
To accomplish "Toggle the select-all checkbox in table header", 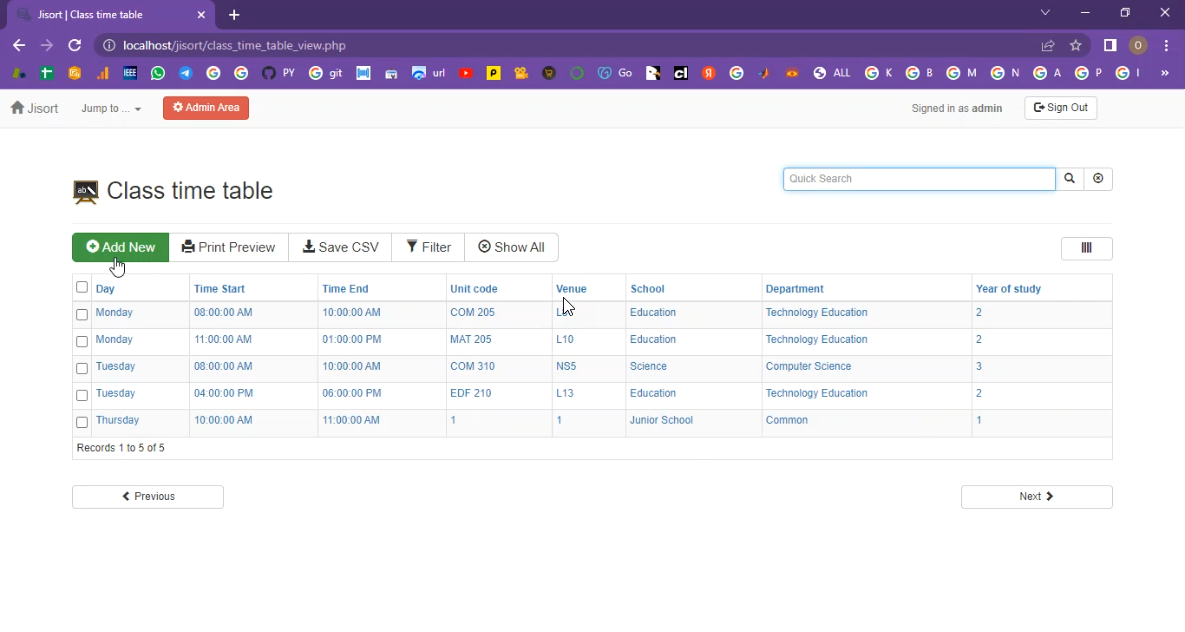I will pyautogui.click(x=82, y=288).
